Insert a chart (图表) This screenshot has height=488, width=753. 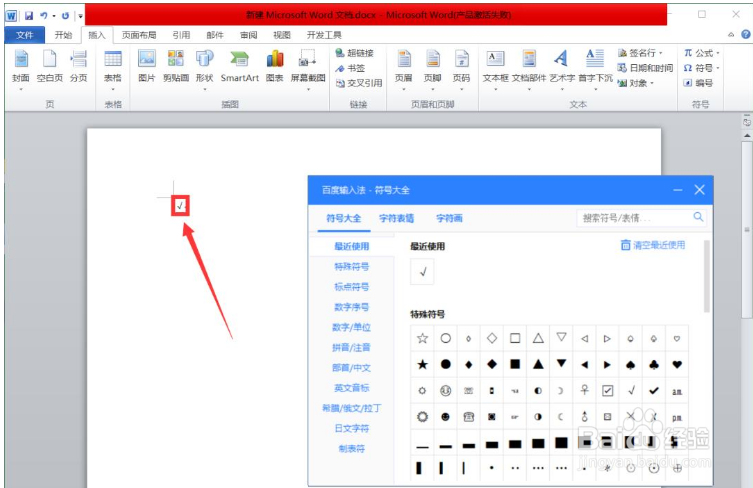tap(274, 67)
